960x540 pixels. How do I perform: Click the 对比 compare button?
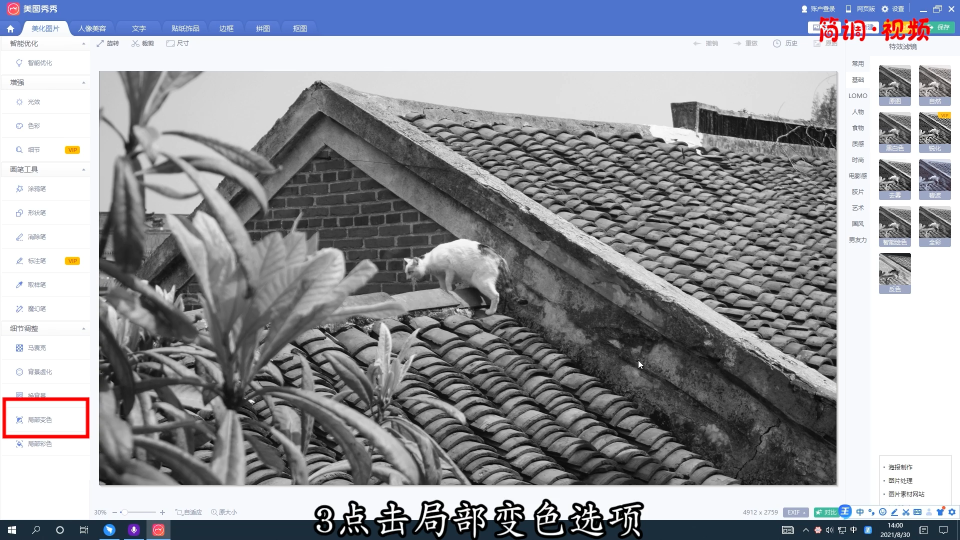click(x=826, y=512)
